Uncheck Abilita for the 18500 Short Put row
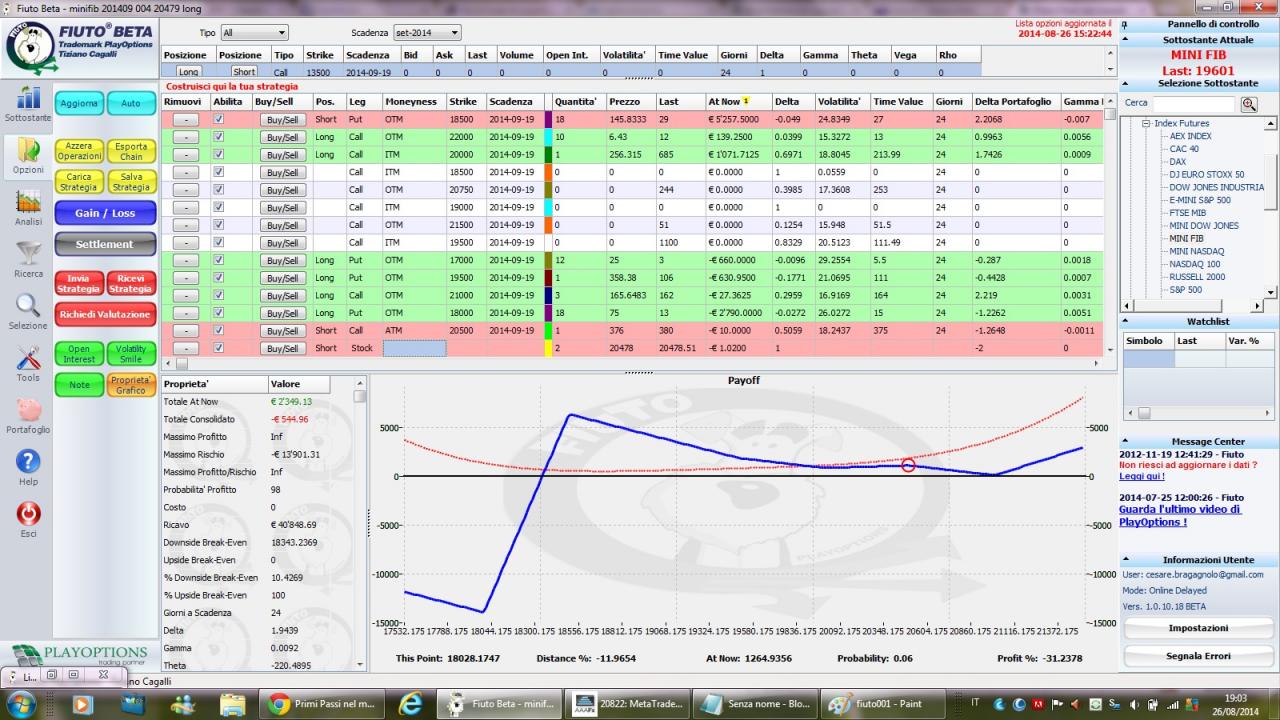The image size is (1280, 720). (219, 119)
